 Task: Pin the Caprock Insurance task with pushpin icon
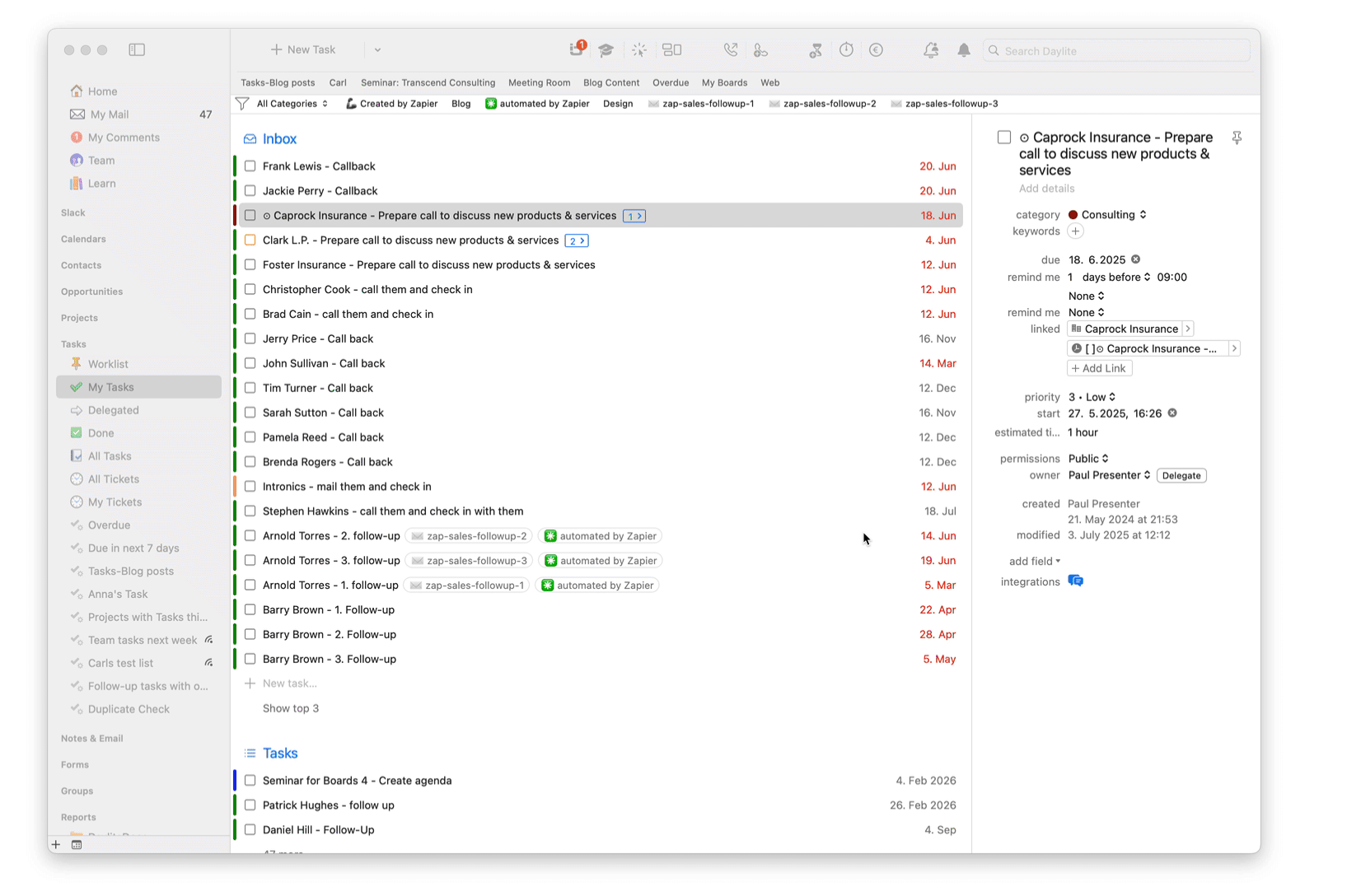point(1237,138)
